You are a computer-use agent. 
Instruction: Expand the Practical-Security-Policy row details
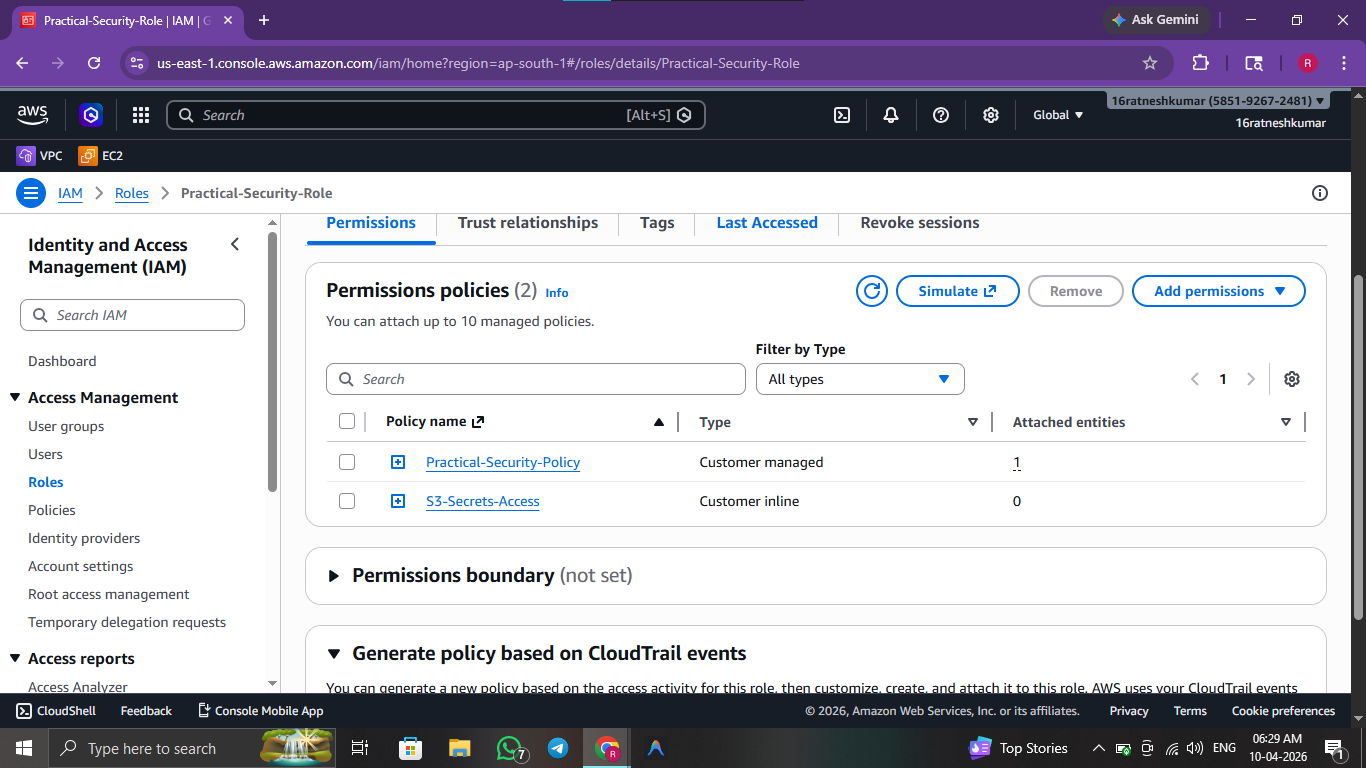[x=398, y=462]
